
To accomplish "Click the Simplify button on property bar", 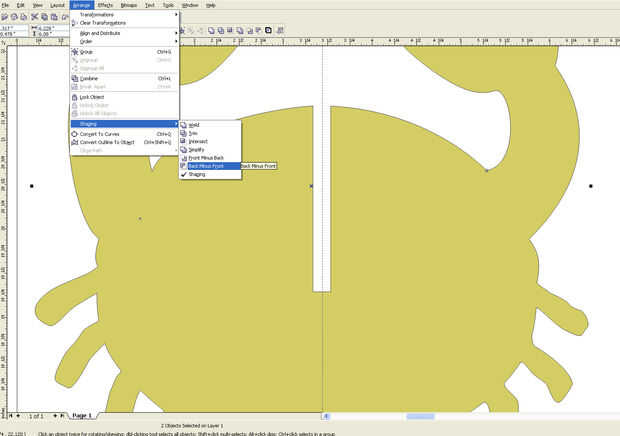I will pyautogui.click(x=240, y=30).
